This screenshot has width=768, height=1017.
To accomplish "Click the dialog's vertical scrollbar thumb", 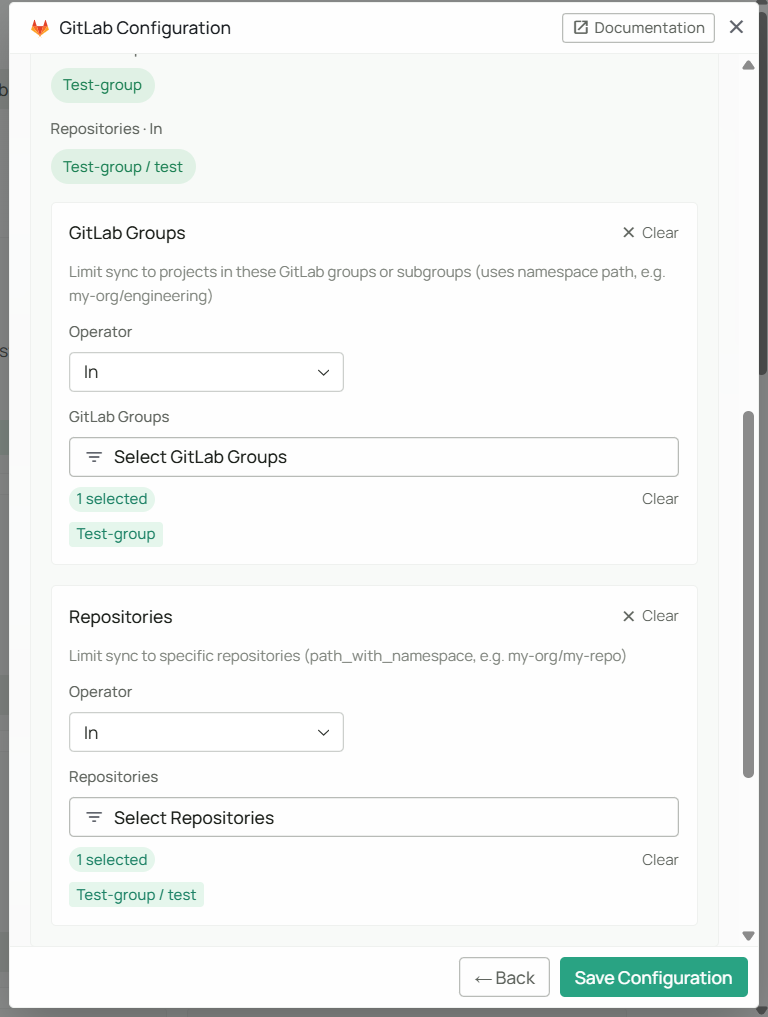I will [749, 594].
